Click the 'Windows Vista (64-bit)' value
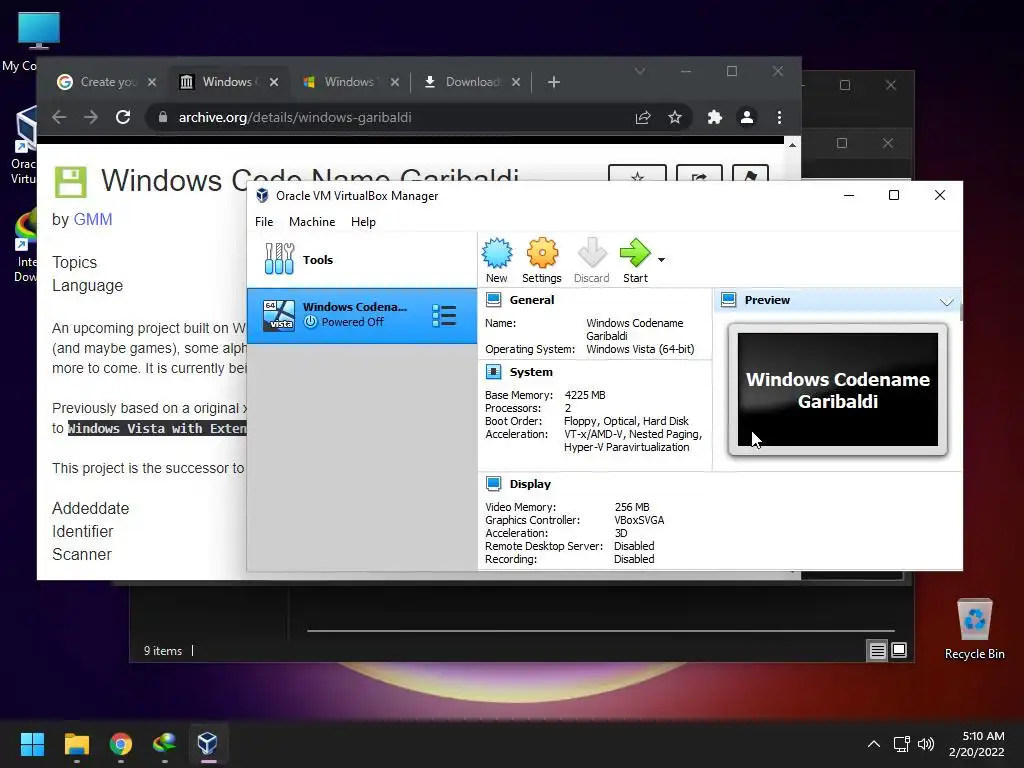1024x768 pixels. coord(640,349)
